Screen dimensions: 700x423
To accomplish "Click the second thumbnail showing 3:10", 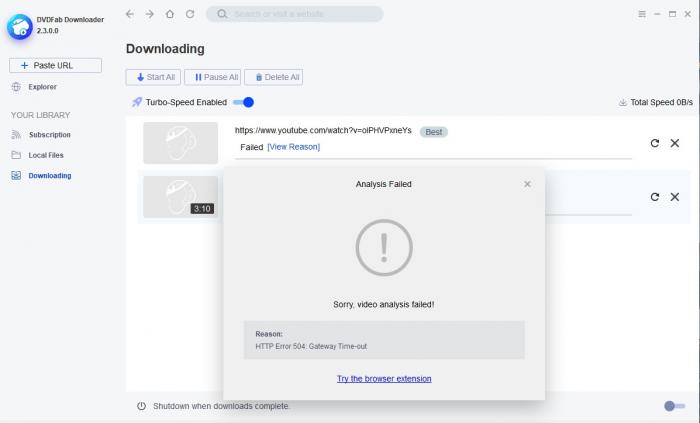I will [x=180, y=197].
